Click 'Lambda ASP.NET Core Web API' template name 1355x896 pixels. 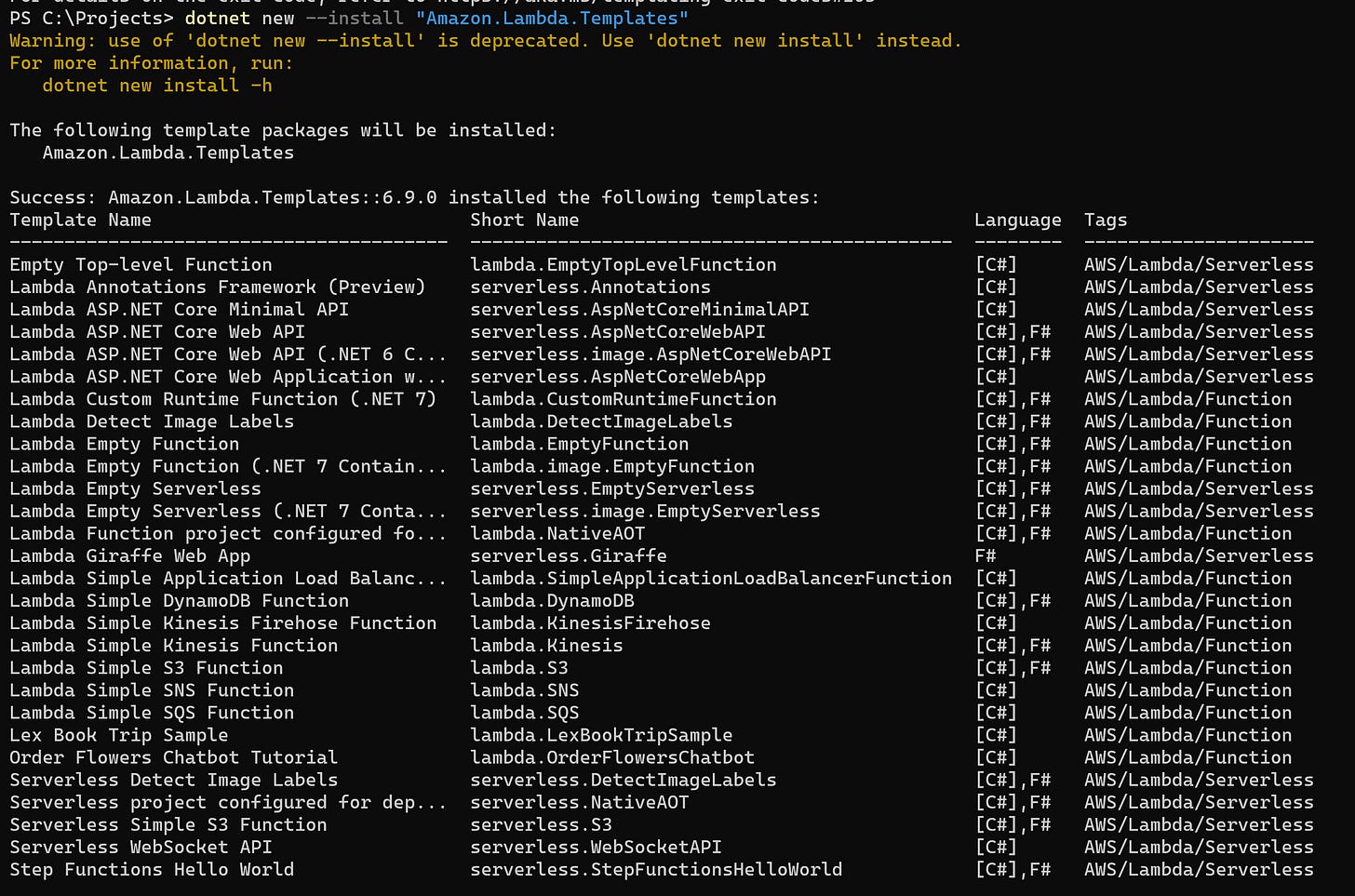pyautogui.click(x=157, y=331)
